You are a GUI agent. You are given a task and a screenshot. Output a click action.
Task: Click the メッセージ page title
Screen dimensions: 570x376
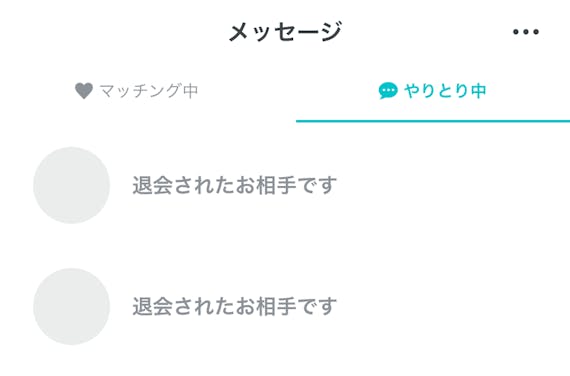285,32
